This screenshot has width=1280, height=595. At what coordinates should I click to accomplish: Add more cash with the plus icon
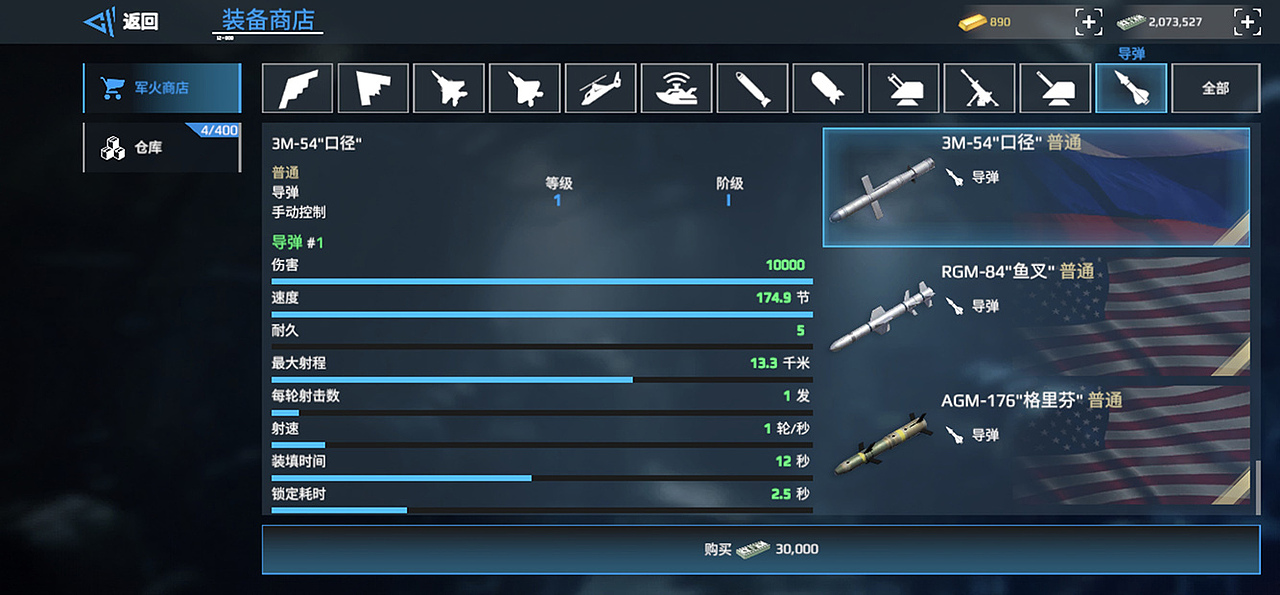(x=1247, y=21)
